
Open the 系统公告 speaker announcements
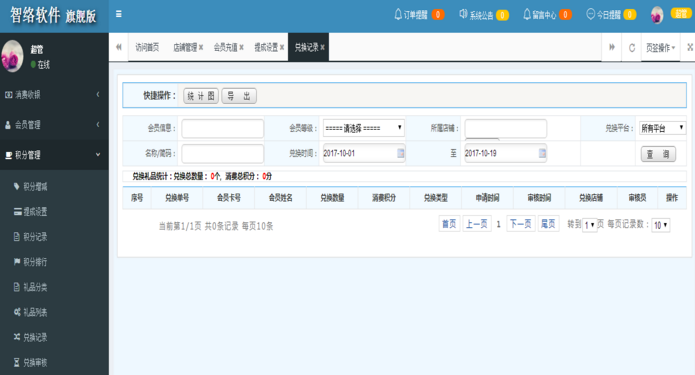pyautogui.click(x=463, y=14)
